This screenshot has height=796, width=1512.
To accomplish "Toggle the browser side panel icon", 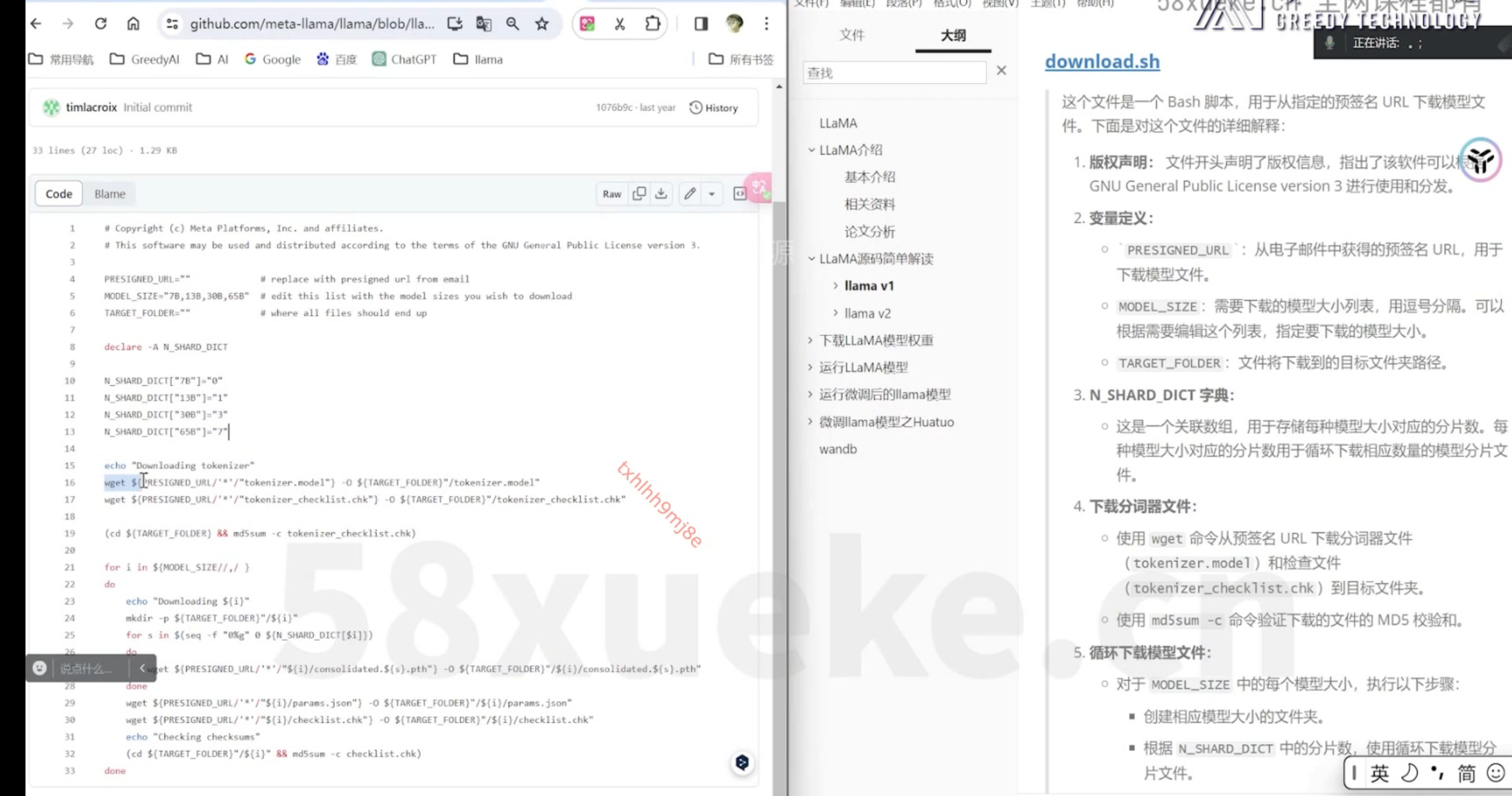I will (x=701, y=24).
